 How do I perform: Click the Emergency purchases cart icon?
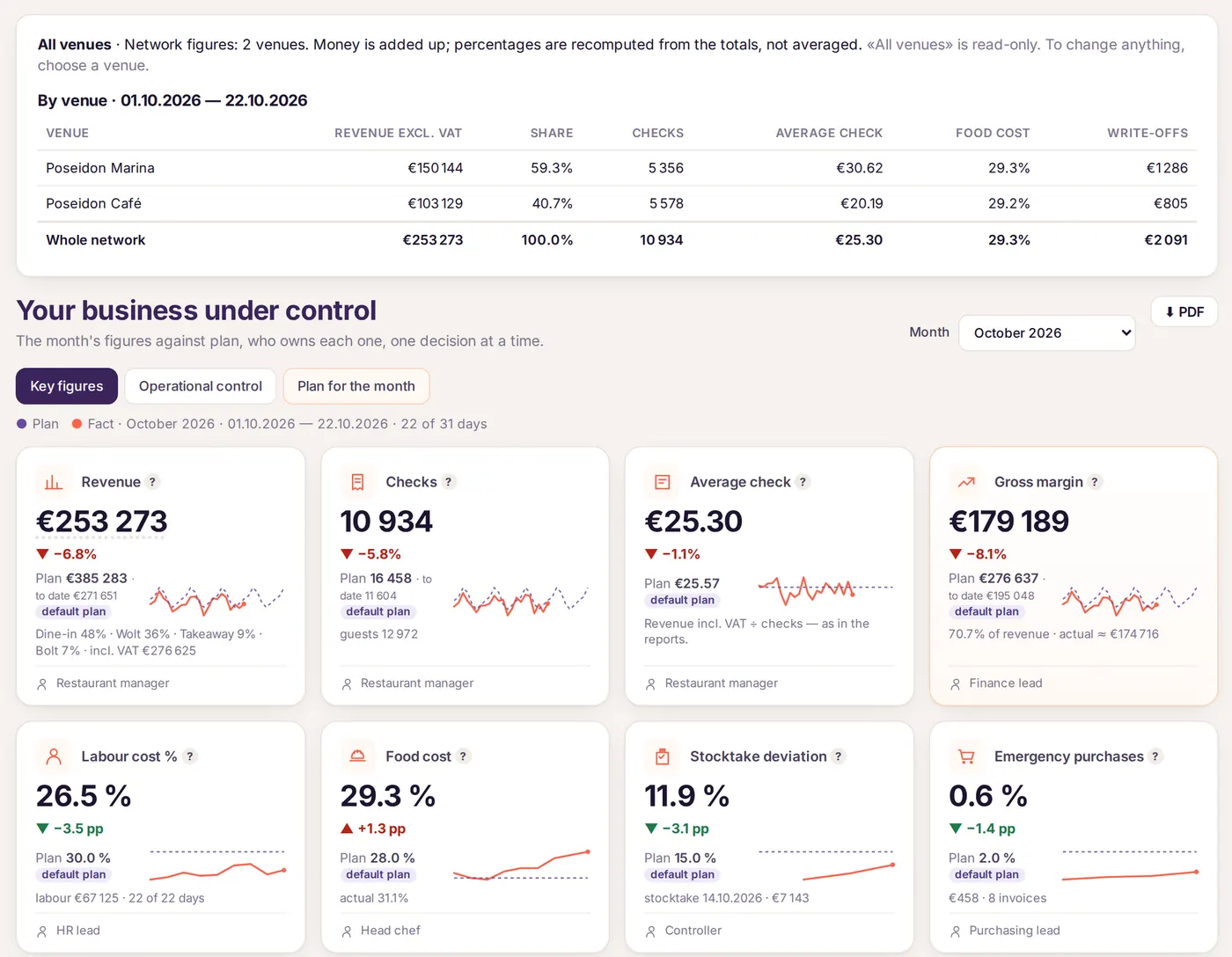click(x=966, y=756)
